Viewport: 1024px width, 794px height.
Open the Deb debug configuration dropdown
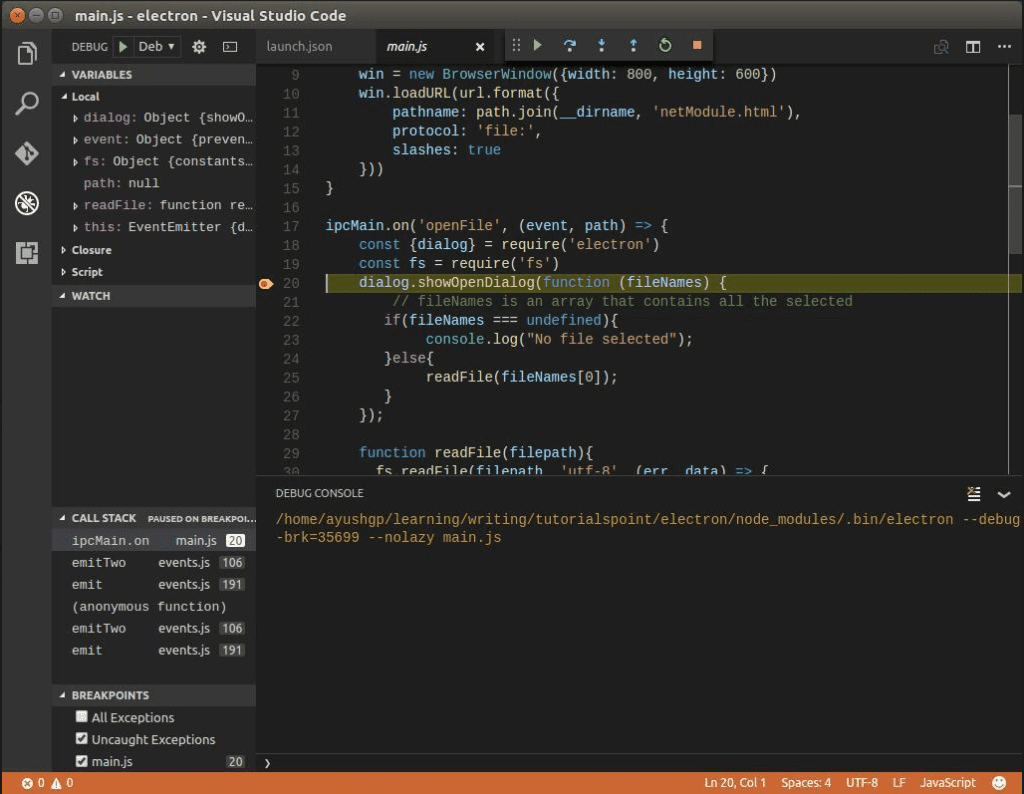[158, 46]
